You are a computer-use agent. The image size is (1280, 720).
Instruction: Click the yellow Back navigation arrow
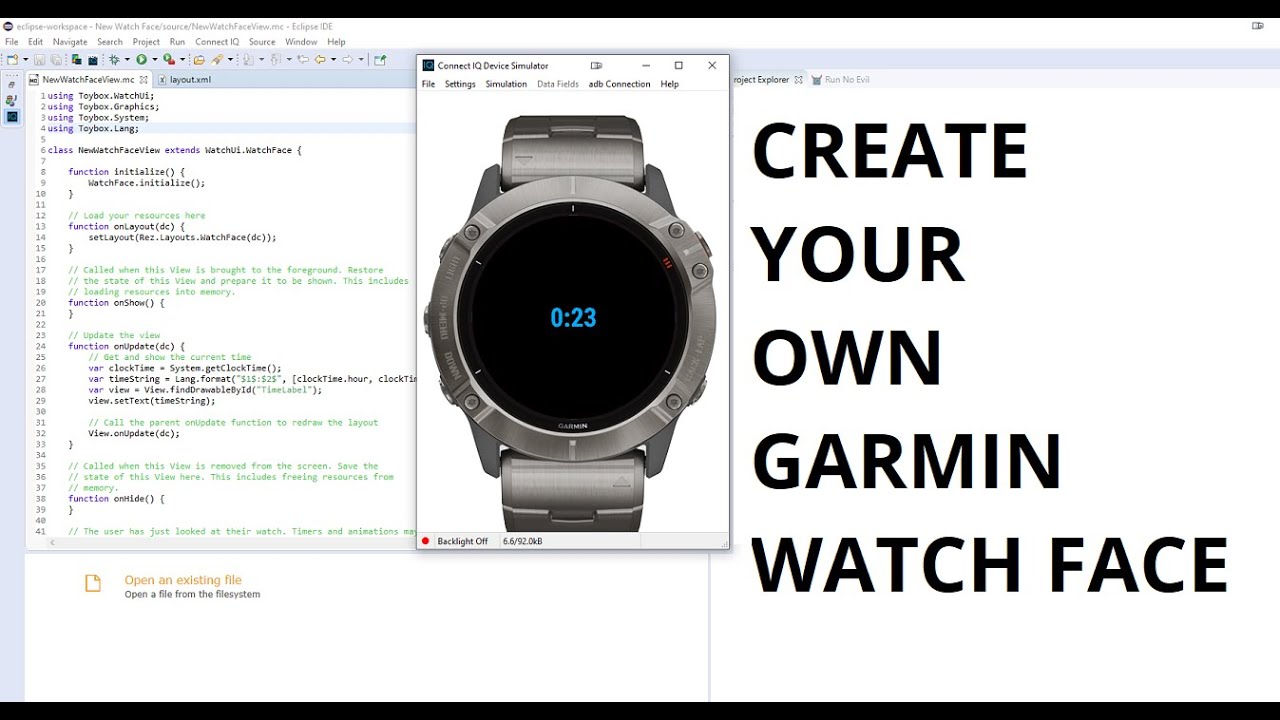(x=320, y=59)
